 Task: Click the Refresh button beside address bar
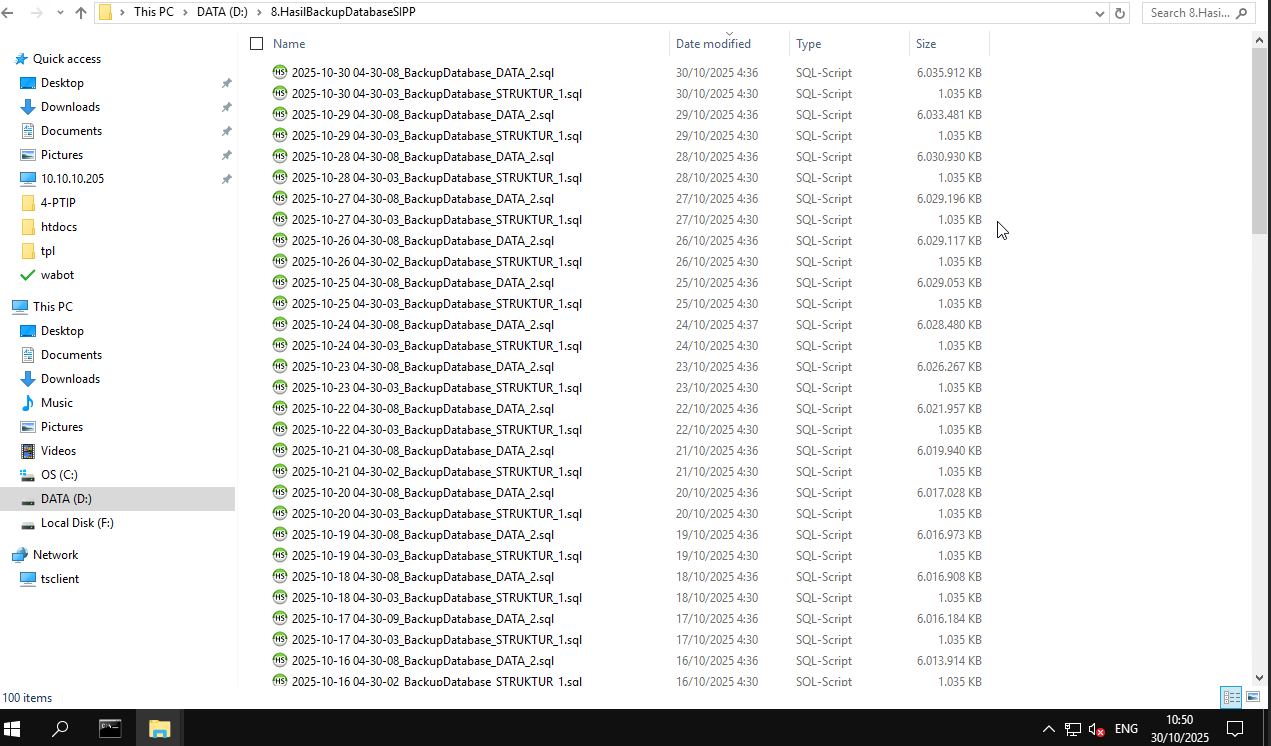coord(1120,13)
